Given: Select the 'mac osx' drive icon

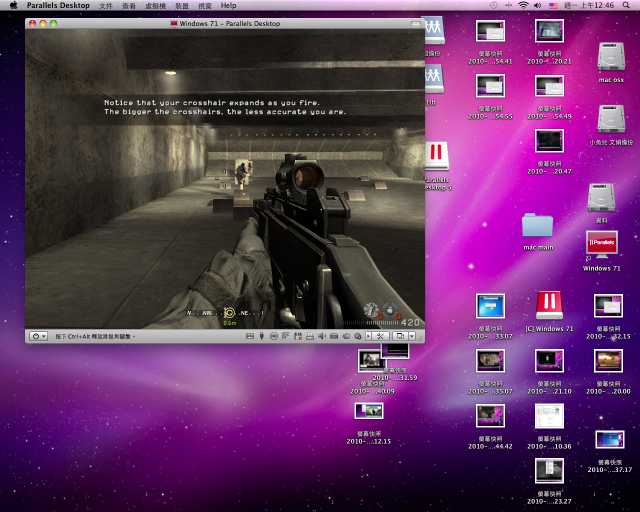Looking at the screenshot, I should (611, 56).
